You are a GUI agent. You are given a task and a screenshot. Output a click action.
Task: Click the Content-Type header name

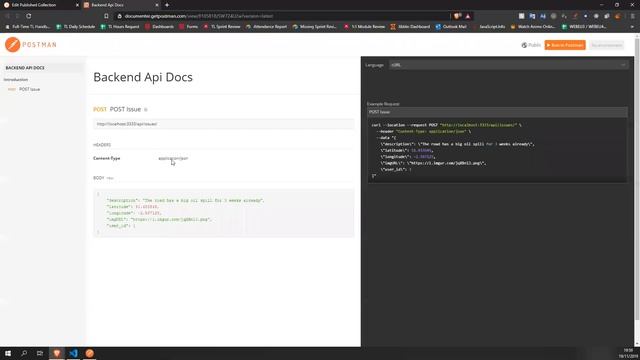click(x=107, y=158)
